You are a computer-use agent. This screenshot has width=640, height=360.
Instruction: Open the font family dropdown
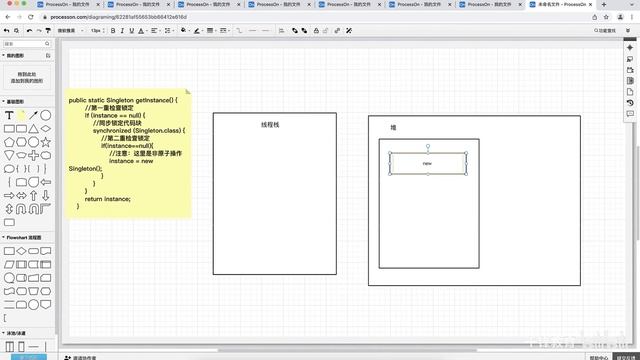[x=70, y=31]
